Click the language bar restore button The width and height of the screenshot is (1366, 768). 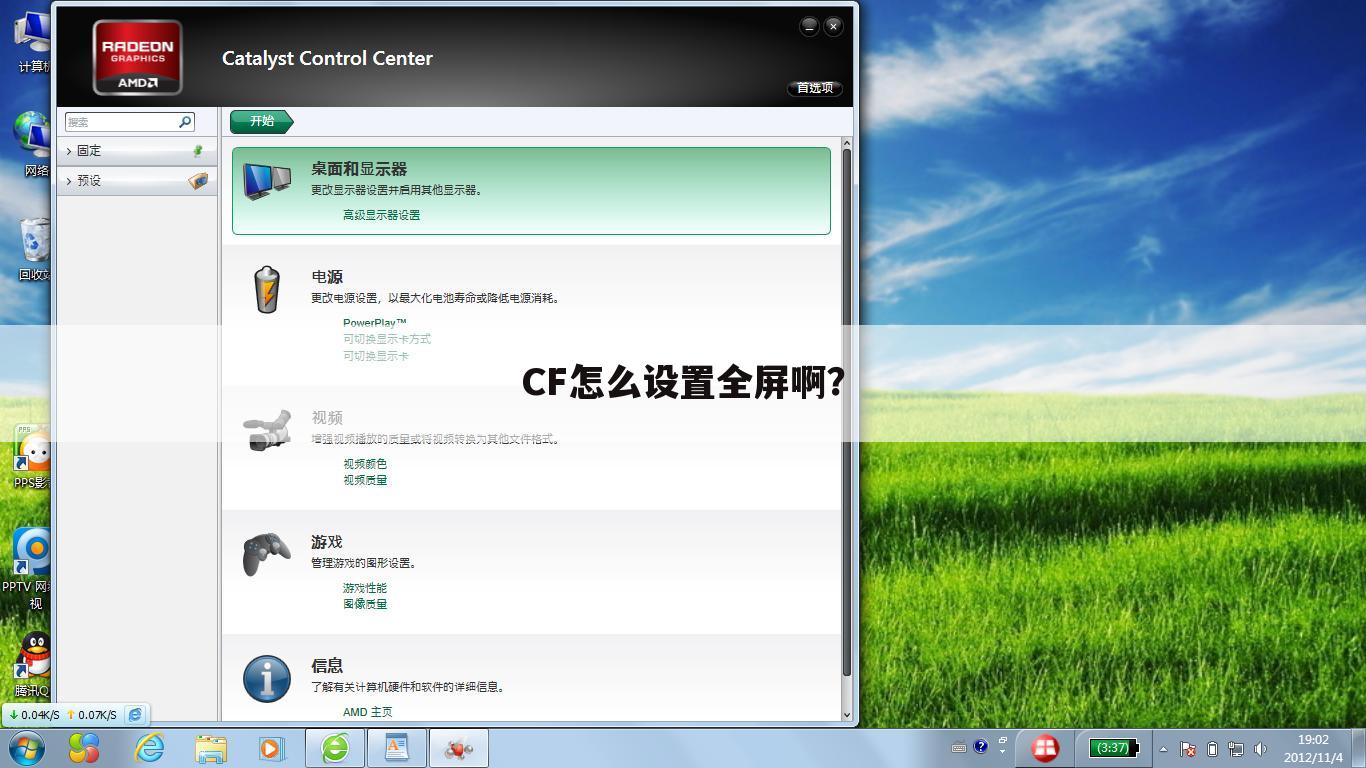coord(1003,741)
